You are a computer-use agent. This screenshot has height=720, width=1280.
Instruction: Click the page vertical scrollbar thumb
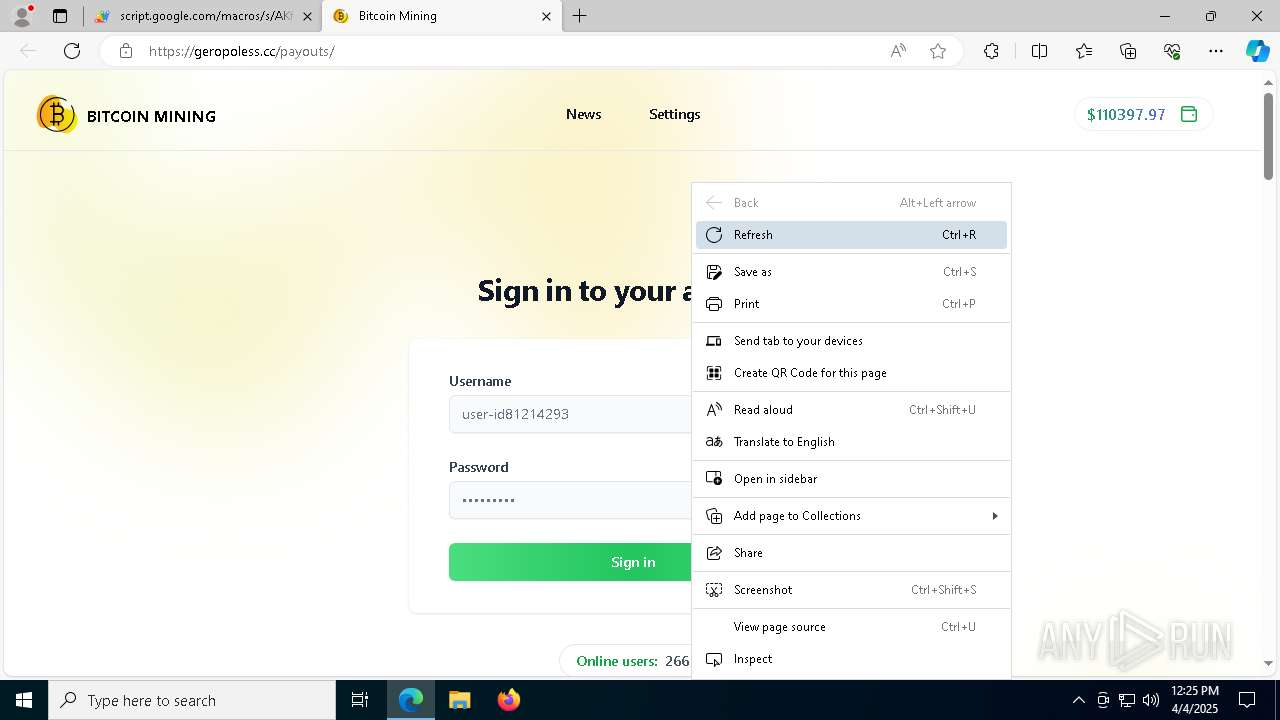pos(1268,136)
